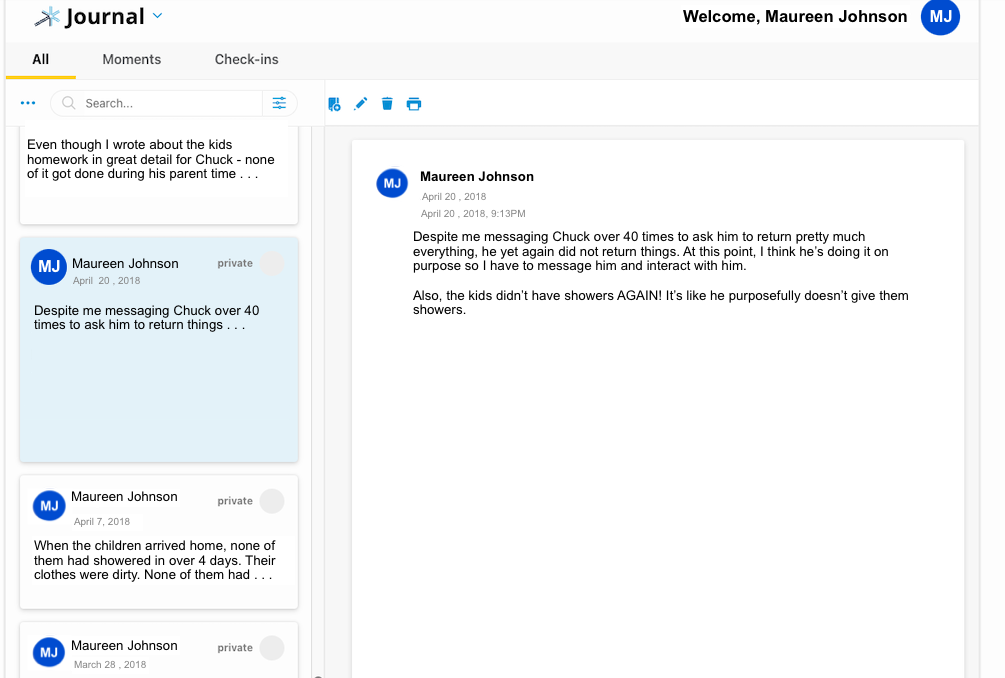1005x678 pixels.
Task: Click the search magnifier icon
Action: (69, 103)
